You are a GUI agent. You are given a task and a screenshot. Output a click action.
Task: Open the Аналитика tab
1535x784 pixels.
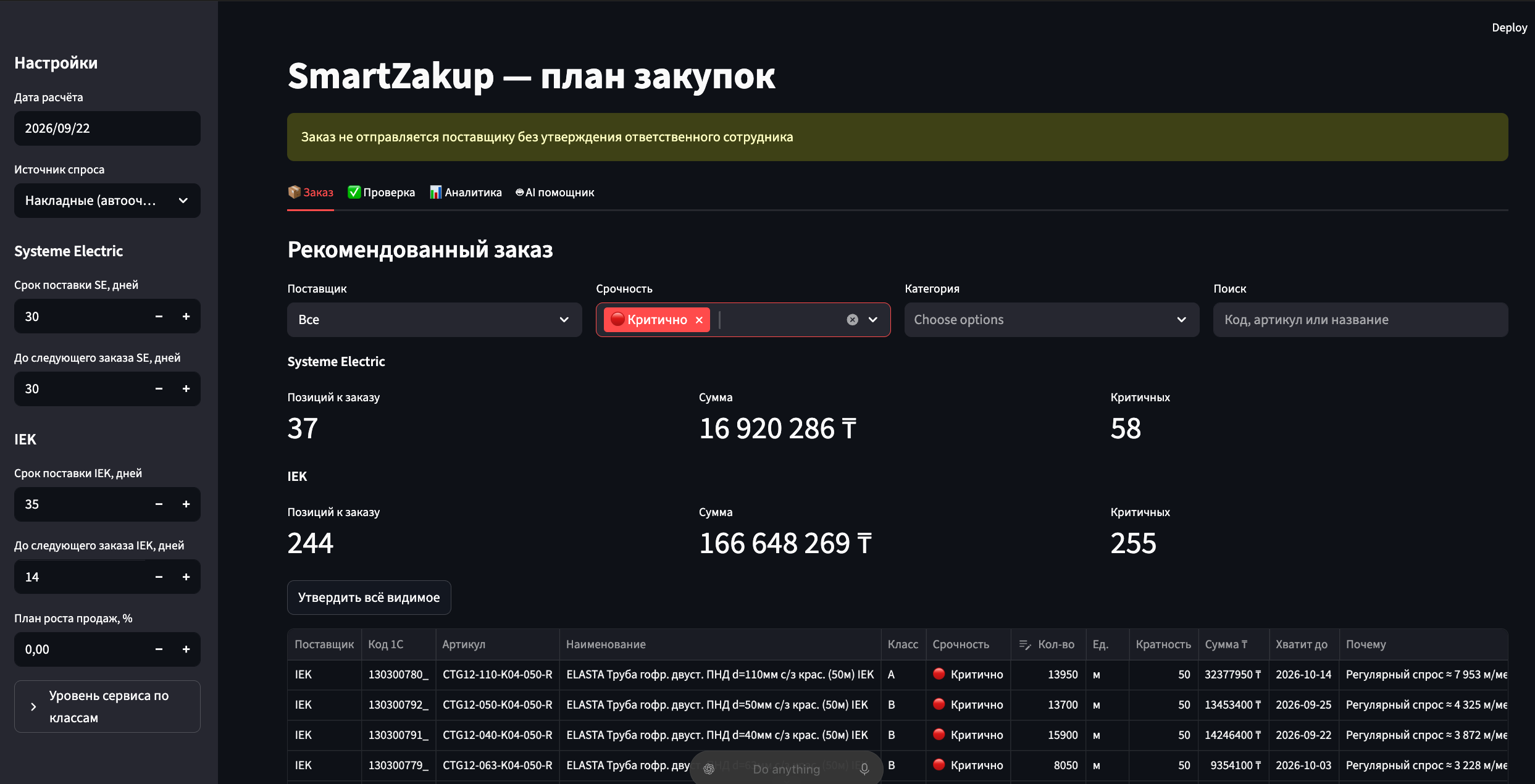(466, 193)
